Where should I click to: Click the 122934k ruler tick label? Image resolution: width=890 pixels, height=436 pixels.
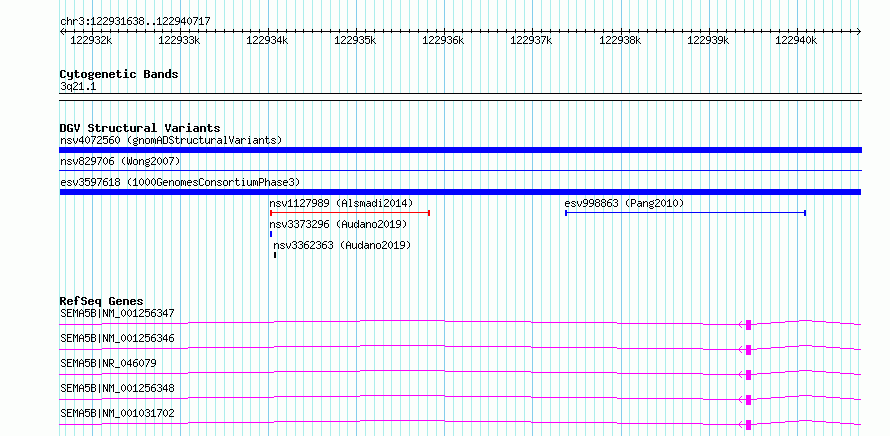click(x=267, y=40)
